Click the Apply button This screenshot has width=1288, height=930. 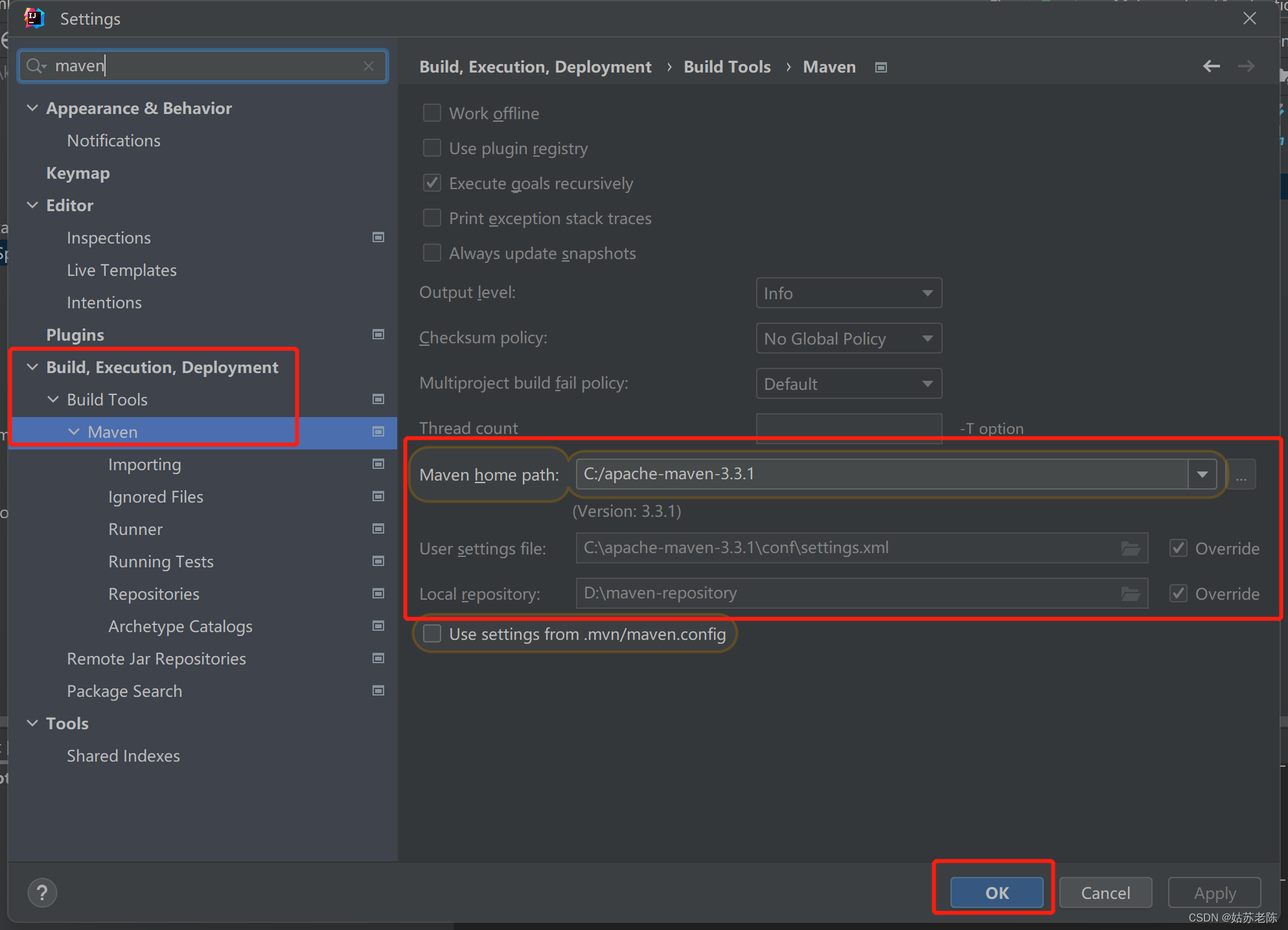(1215, 893)
